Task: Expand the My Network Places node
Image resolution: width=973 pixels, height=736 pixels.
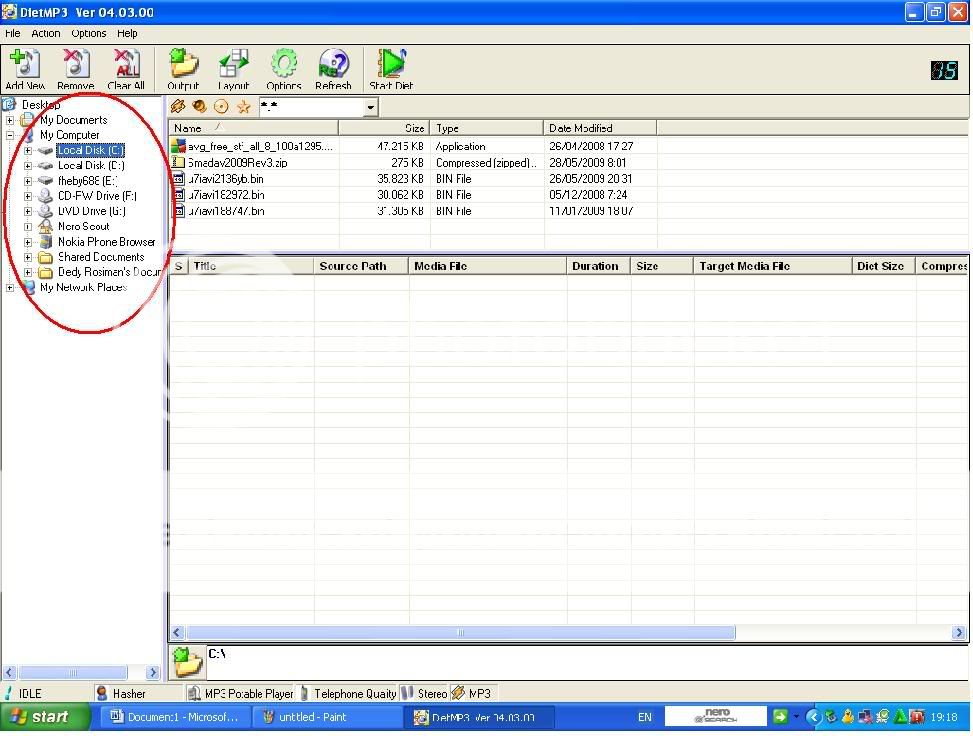Action: (10, 288)
